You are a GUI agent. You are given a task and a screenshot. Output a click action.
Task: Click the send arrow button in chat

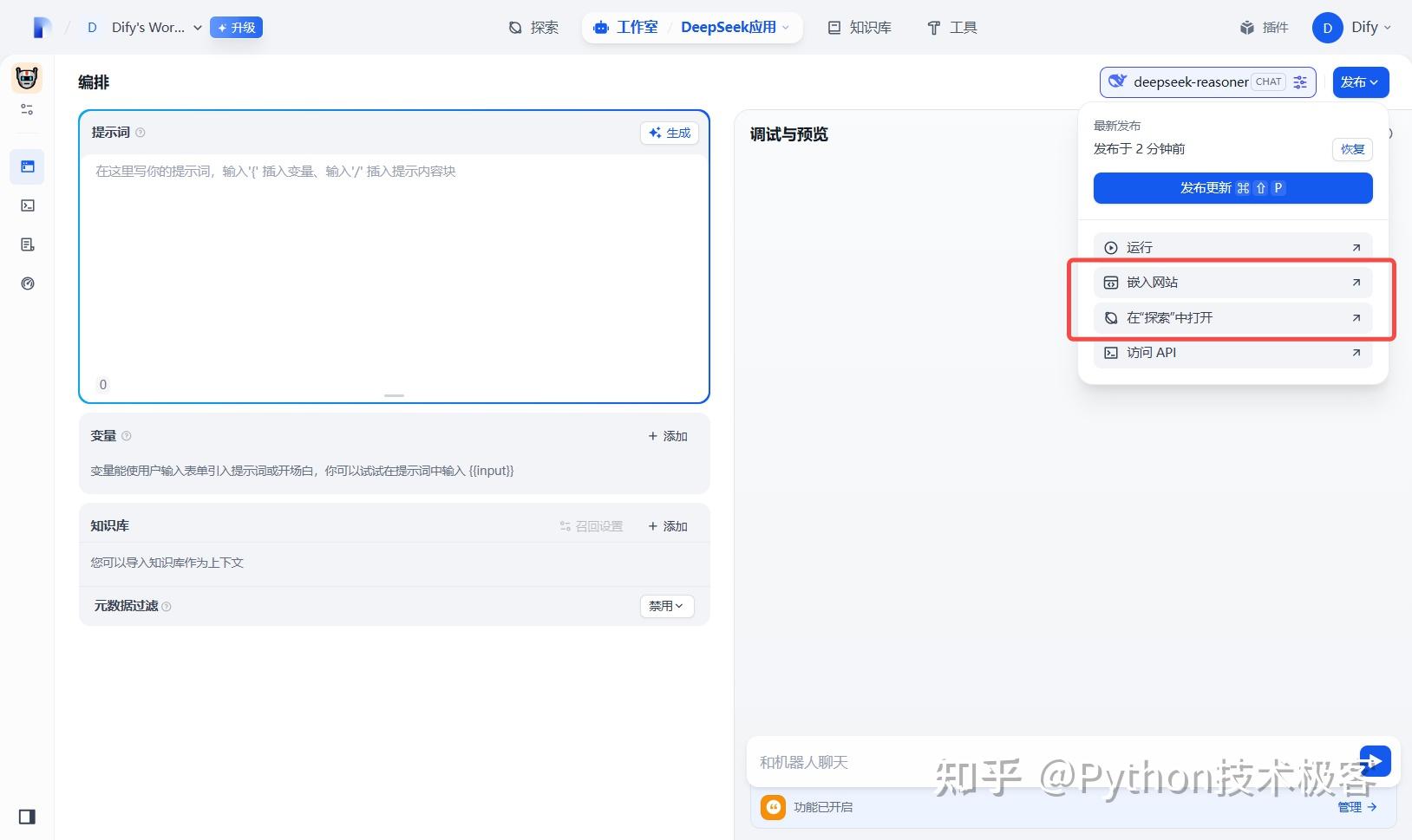click(1375, 761)
